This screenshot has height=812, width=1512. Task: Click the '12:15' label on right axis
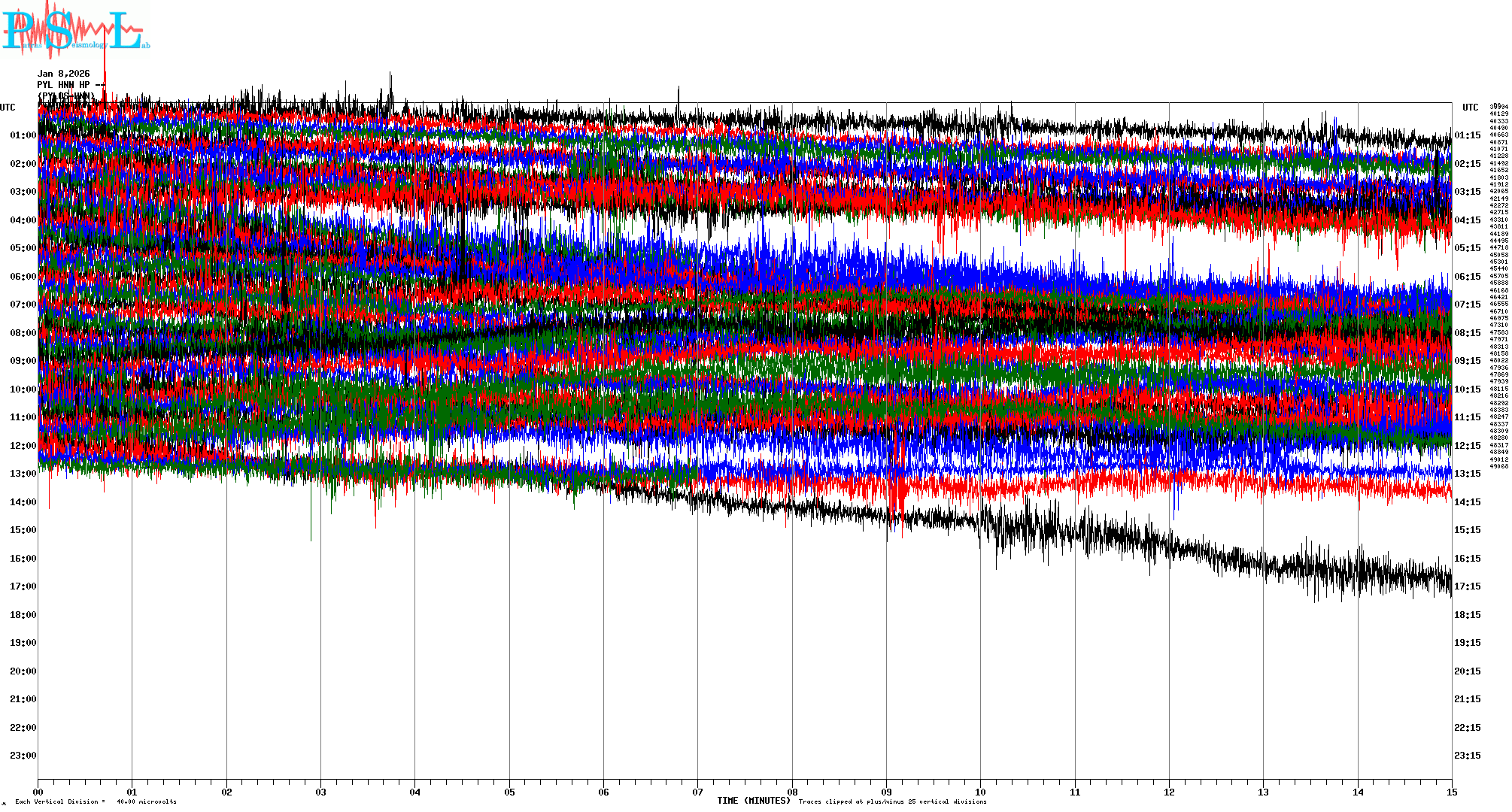1467,446
